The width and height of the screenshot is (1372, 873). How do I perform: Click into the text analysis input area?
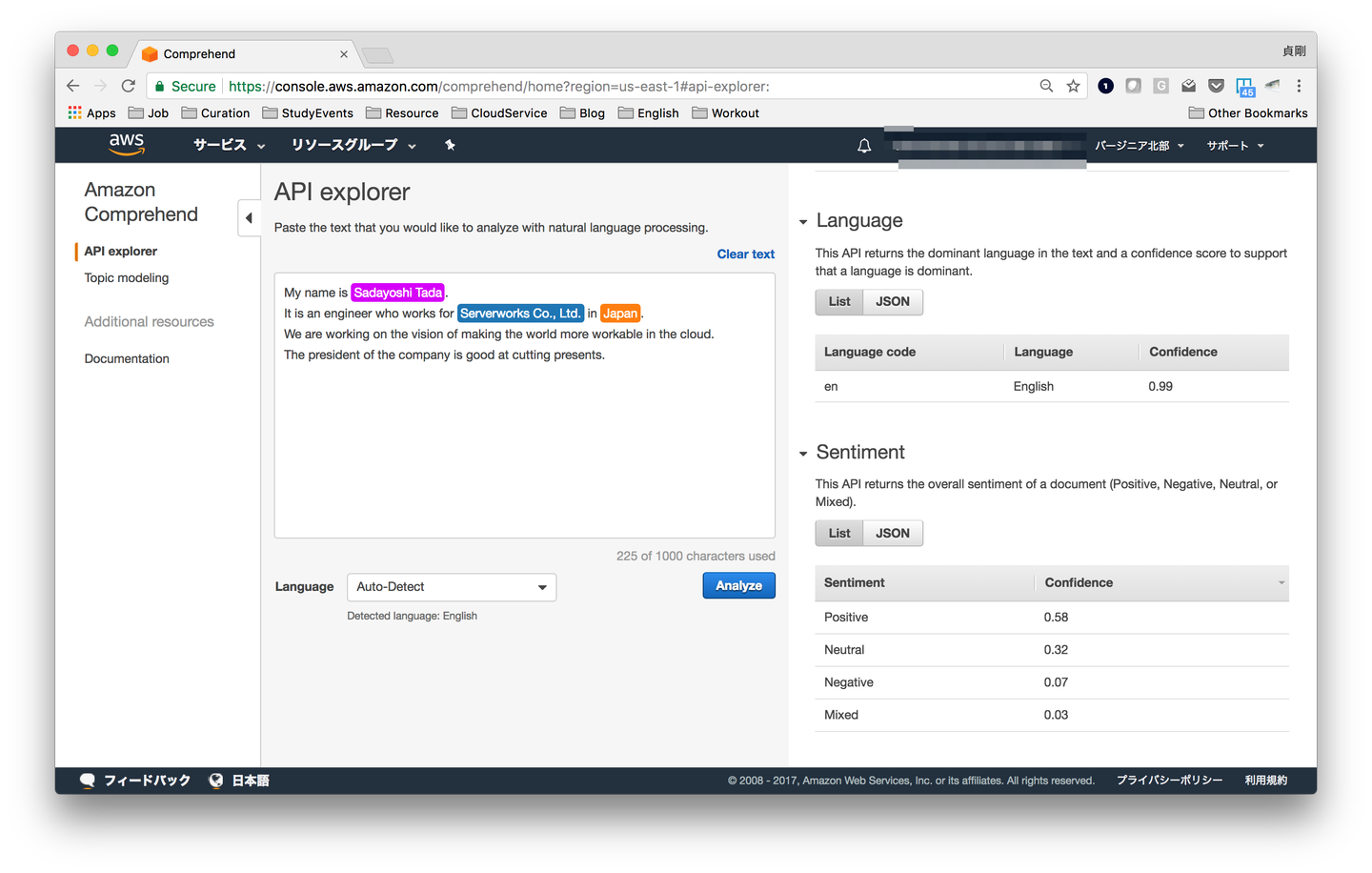click(525, 406)
